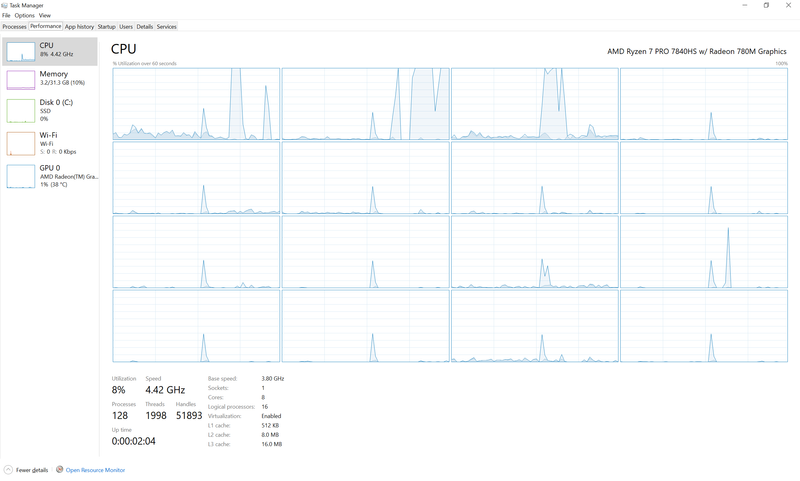The image size is (800, 481).
Task: Click GPU 0 1% (38 °C) text
Action: [54, 185]
